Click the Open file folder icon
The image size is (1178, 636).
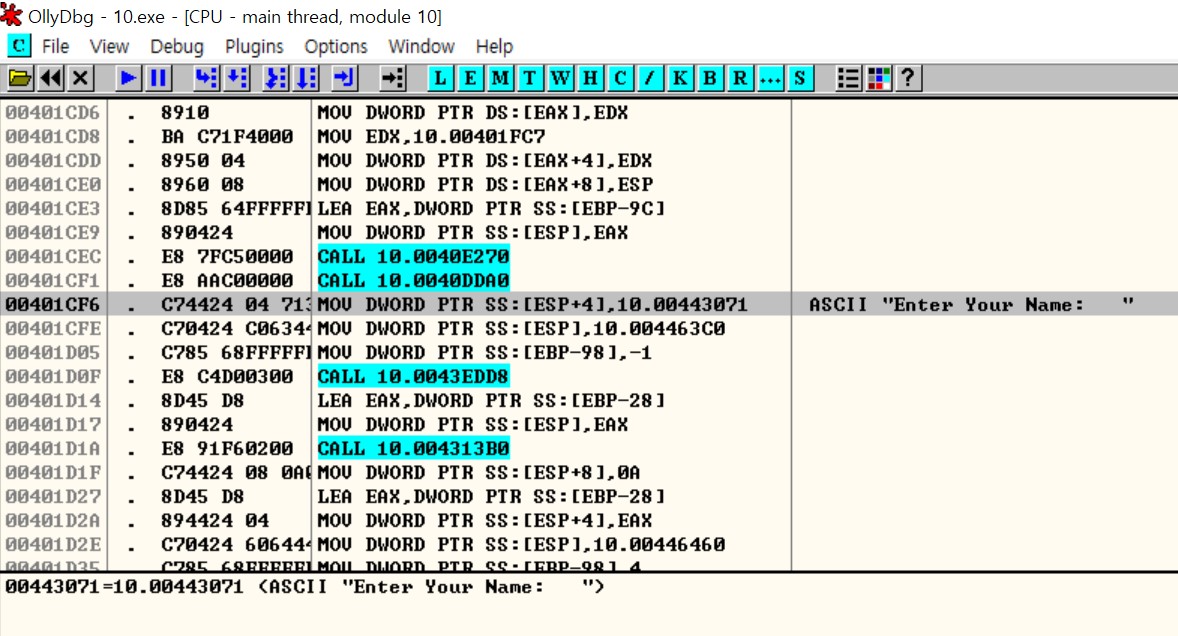(x=20, y=78)
